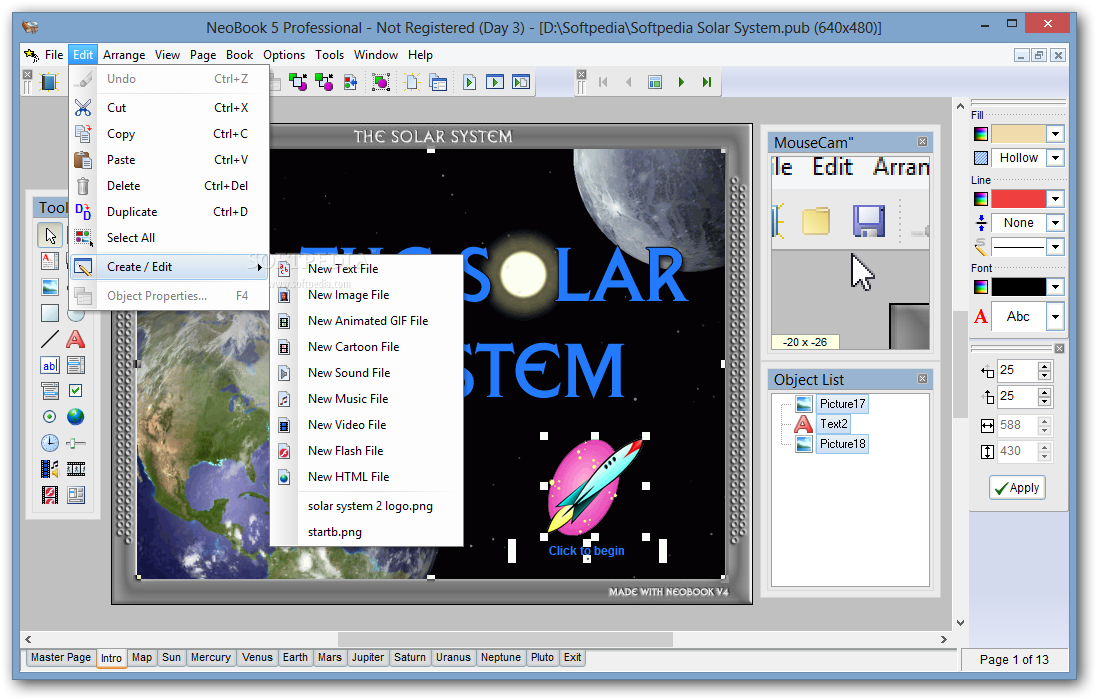This screenshot has width=1097, height=700.
Task: Select the Media Player tool with music note
Action: click(x=50, y=469)
